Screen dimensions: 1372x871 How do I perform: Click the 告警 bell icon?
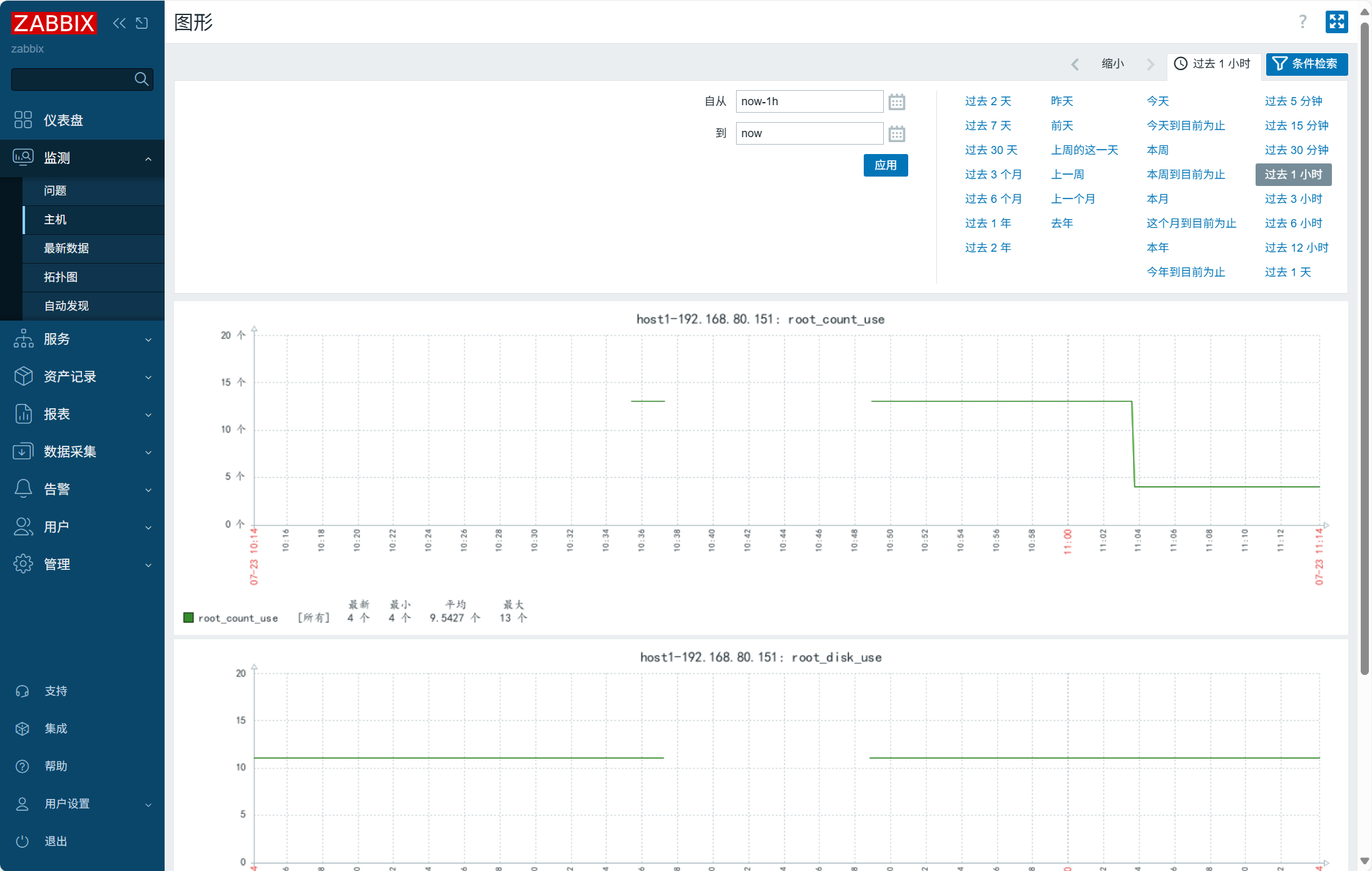click(x=23, y=489)
